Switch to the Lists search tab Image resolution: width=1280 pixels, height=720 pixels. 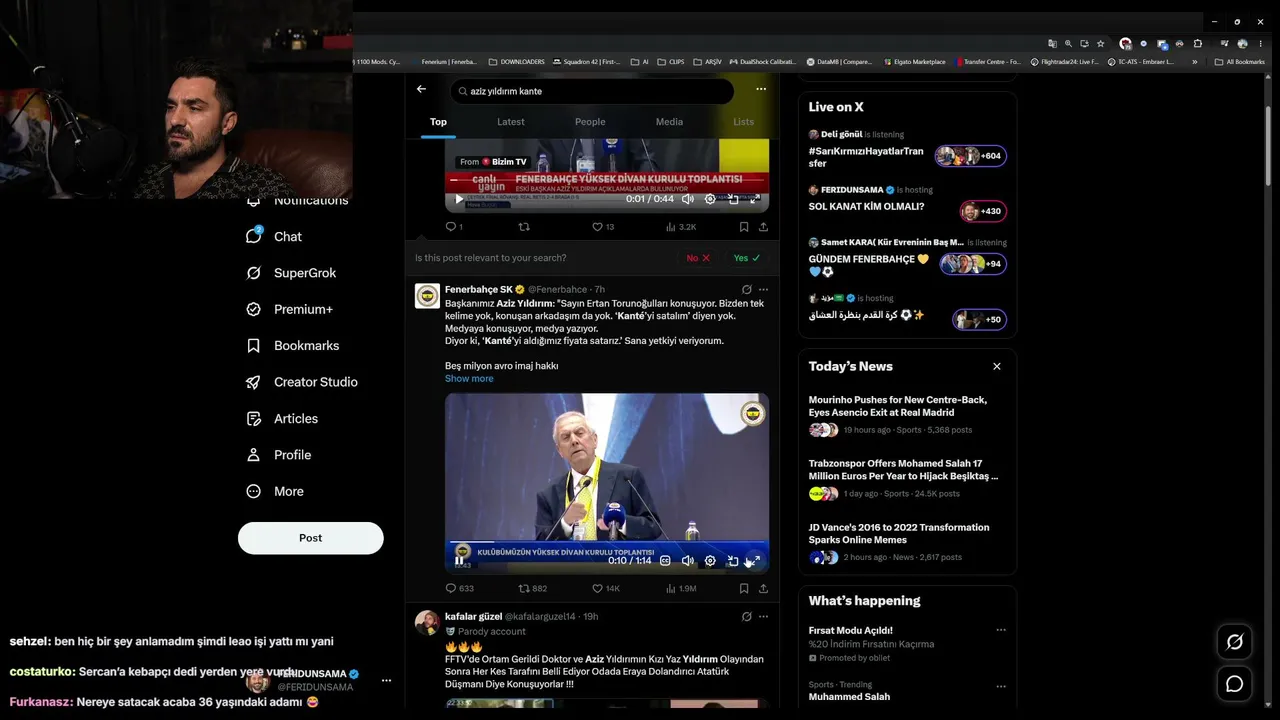(743, 122)
